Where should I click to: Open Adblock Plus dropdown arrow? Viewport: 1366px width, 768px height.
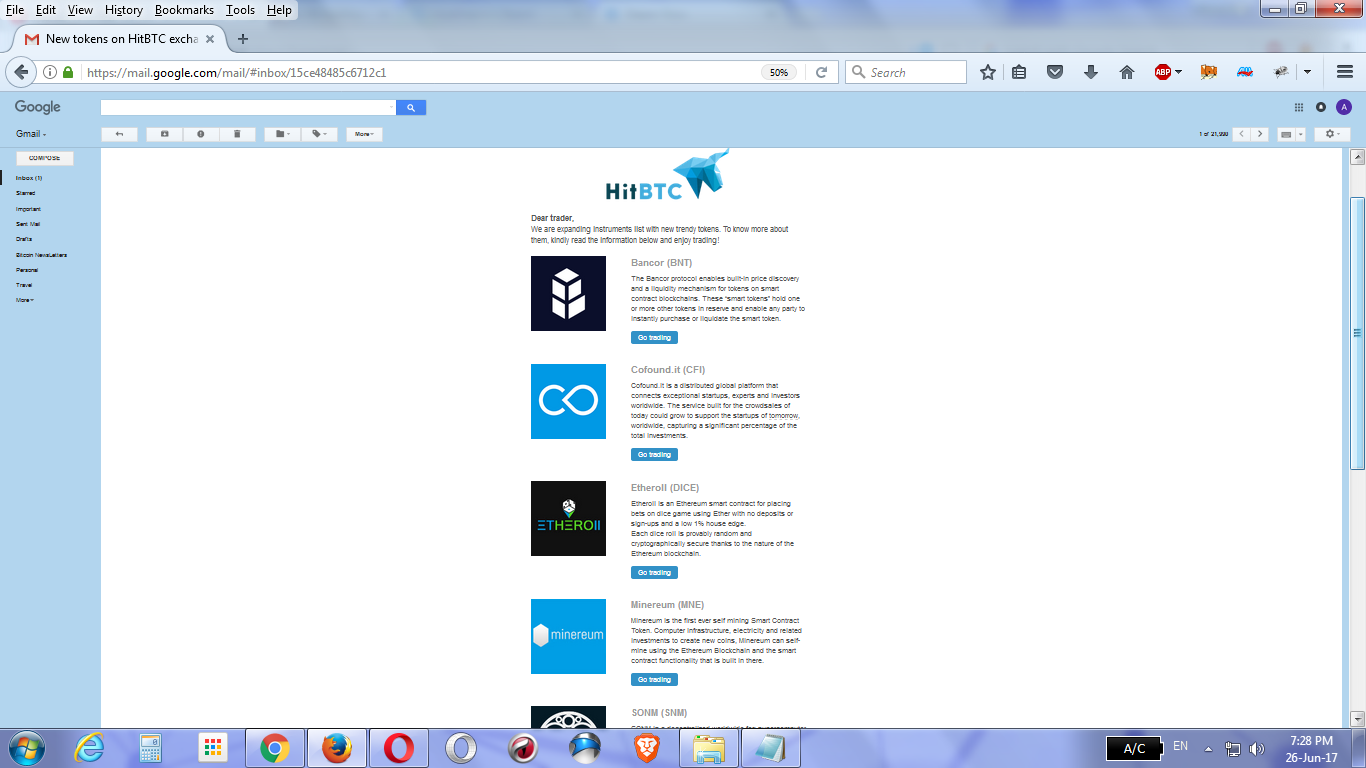tap(1179, 72)
